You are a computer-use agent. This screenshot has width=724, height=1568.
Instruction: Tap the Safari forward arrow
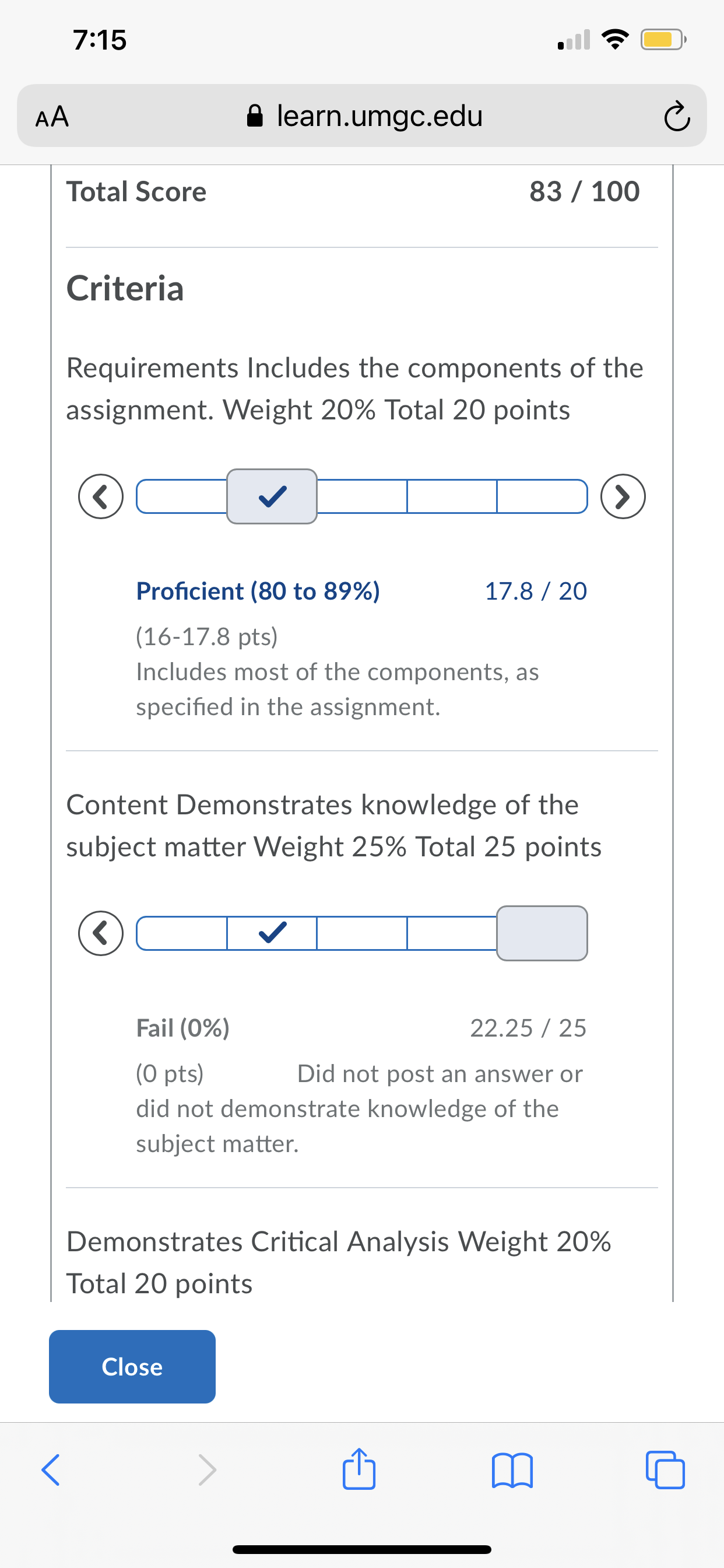pyautogui.click(x=207, y=1470)
